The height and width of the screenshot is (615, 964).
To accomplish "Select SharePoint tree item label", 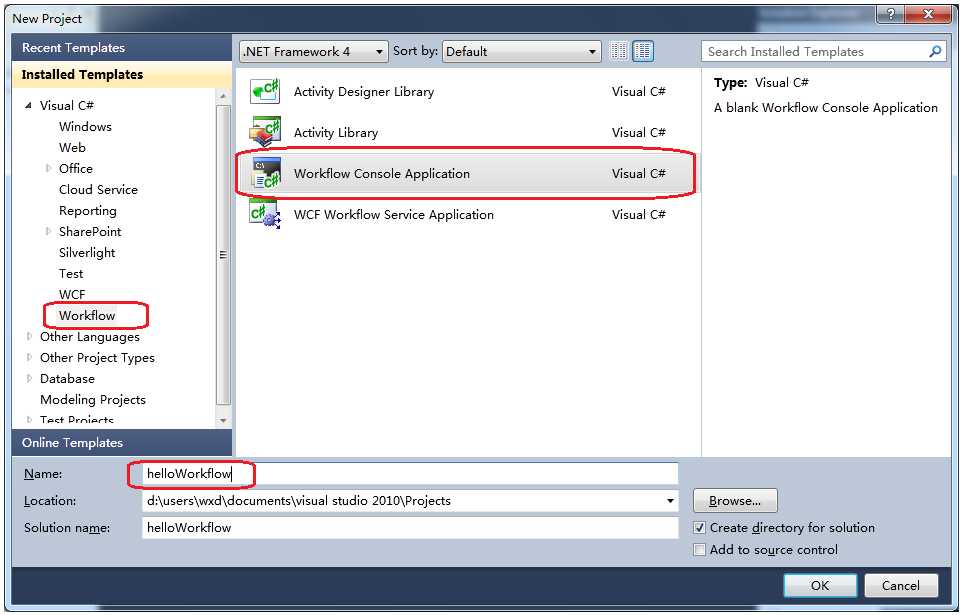I will (x=90, y=232).
